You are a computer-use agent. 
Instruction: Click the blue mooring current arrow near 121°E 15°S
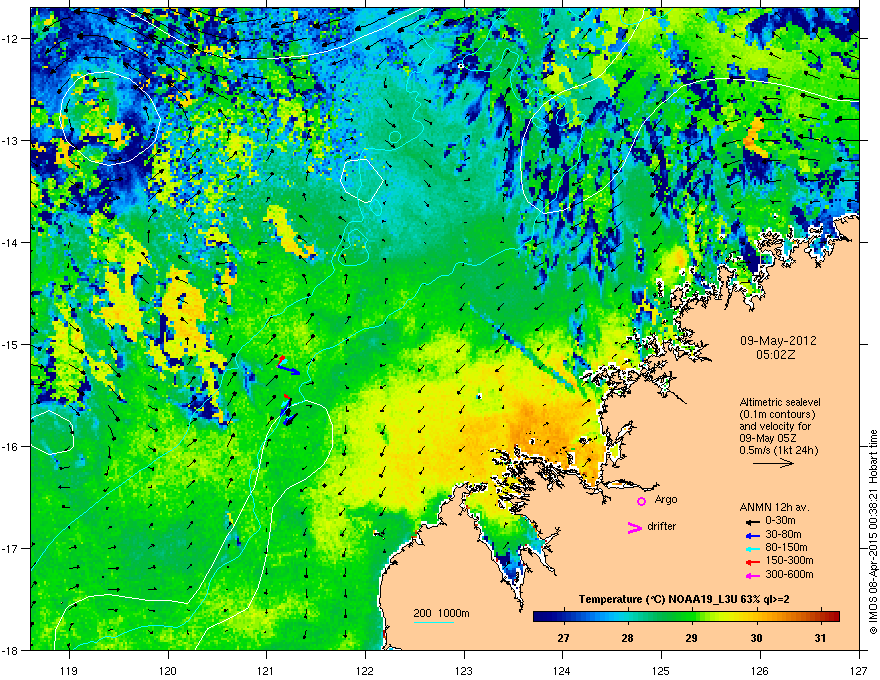pyautogui.click(x=290, y=370)
